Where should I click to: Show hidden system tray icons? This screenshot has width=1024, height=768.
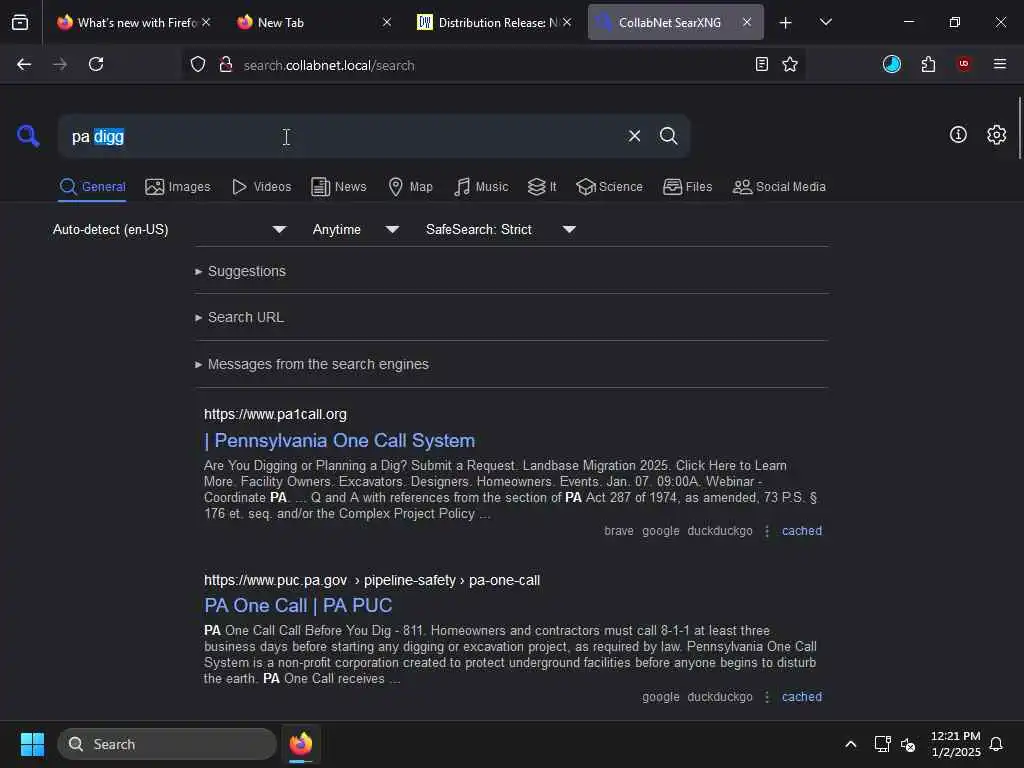[x=850, y=744]
